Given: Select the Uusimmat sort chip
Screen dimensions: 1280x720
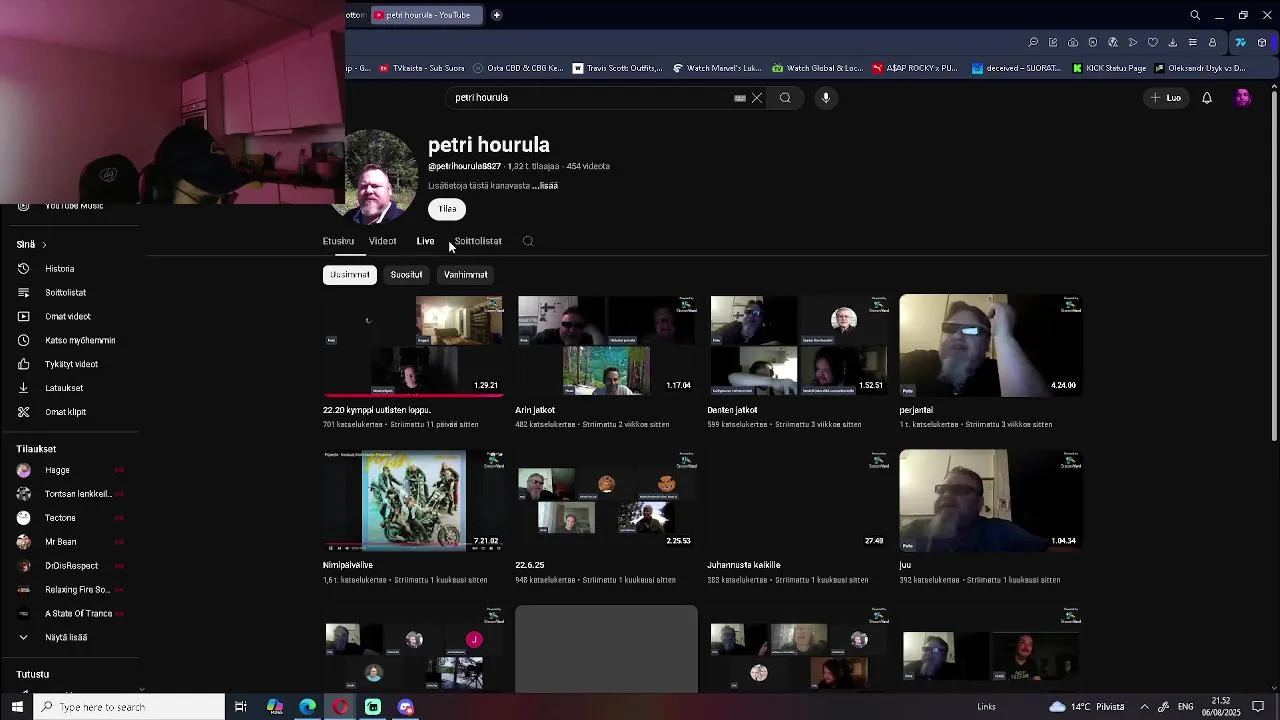Looking at the screenshot, I should tap(350, 274).
